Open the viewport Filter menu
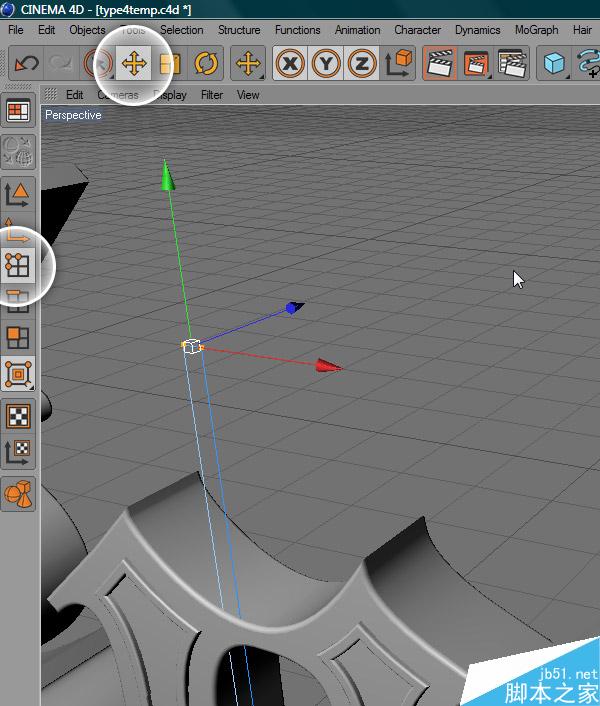 tap(212, 95)
